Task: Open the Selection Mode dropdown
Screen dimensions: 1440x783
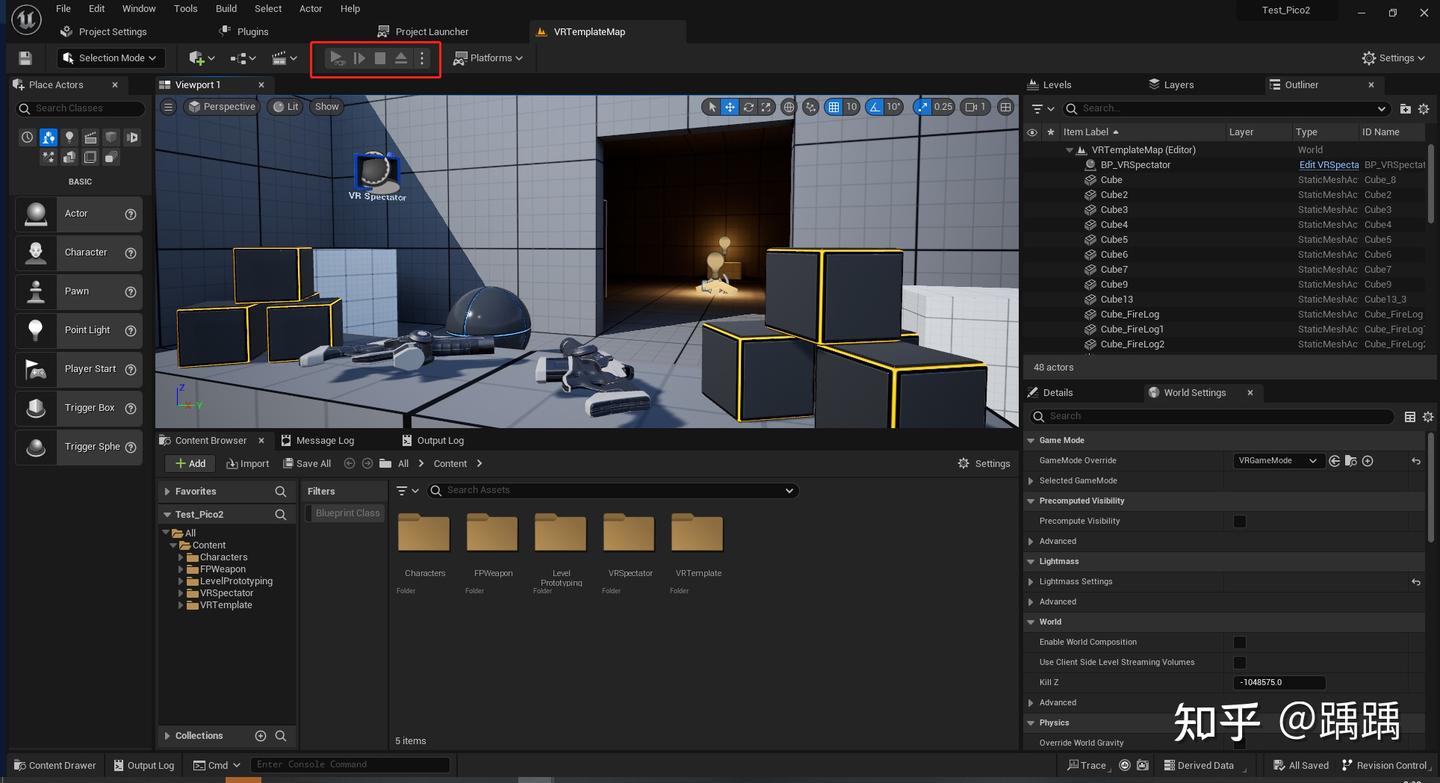Action: [x=111, y=58]
